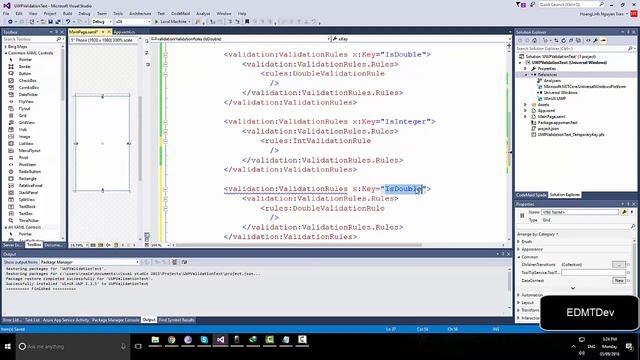
Task: Open the File menu
Action: tap(6, 13)
